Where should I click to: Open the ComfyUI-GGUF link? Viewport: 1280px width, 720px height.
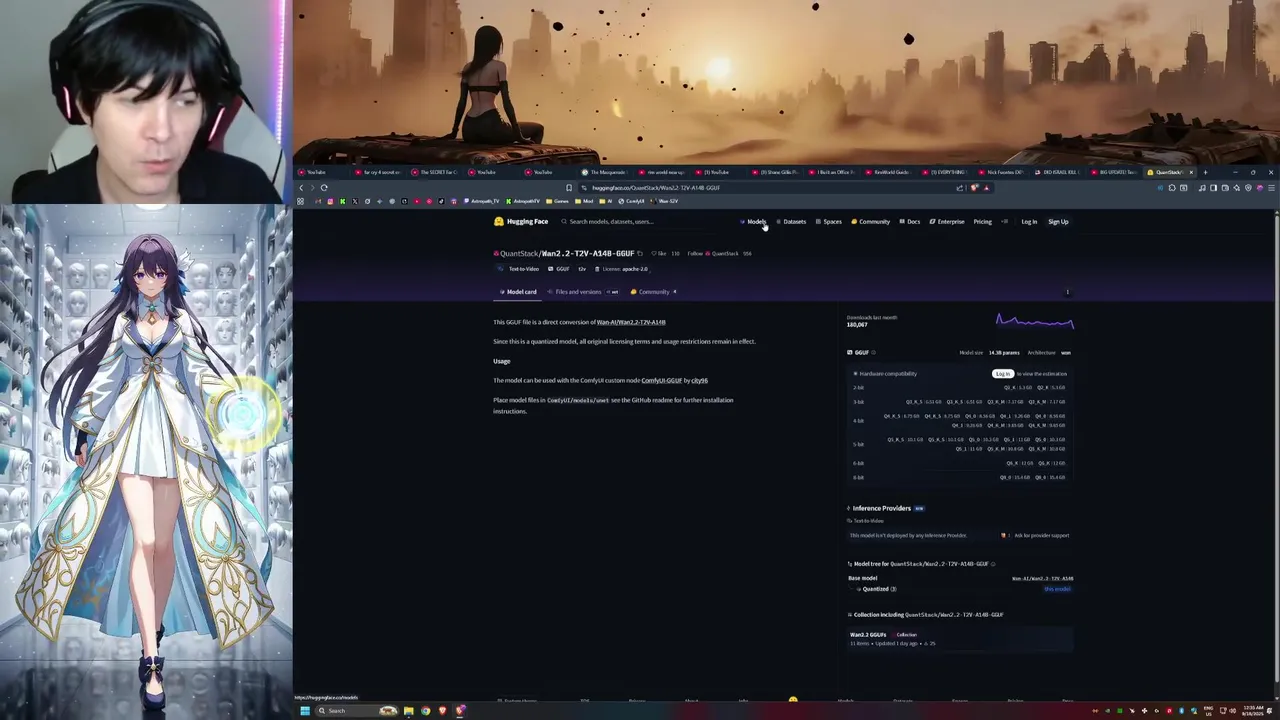pyautogui.click(x=661, y=380)
